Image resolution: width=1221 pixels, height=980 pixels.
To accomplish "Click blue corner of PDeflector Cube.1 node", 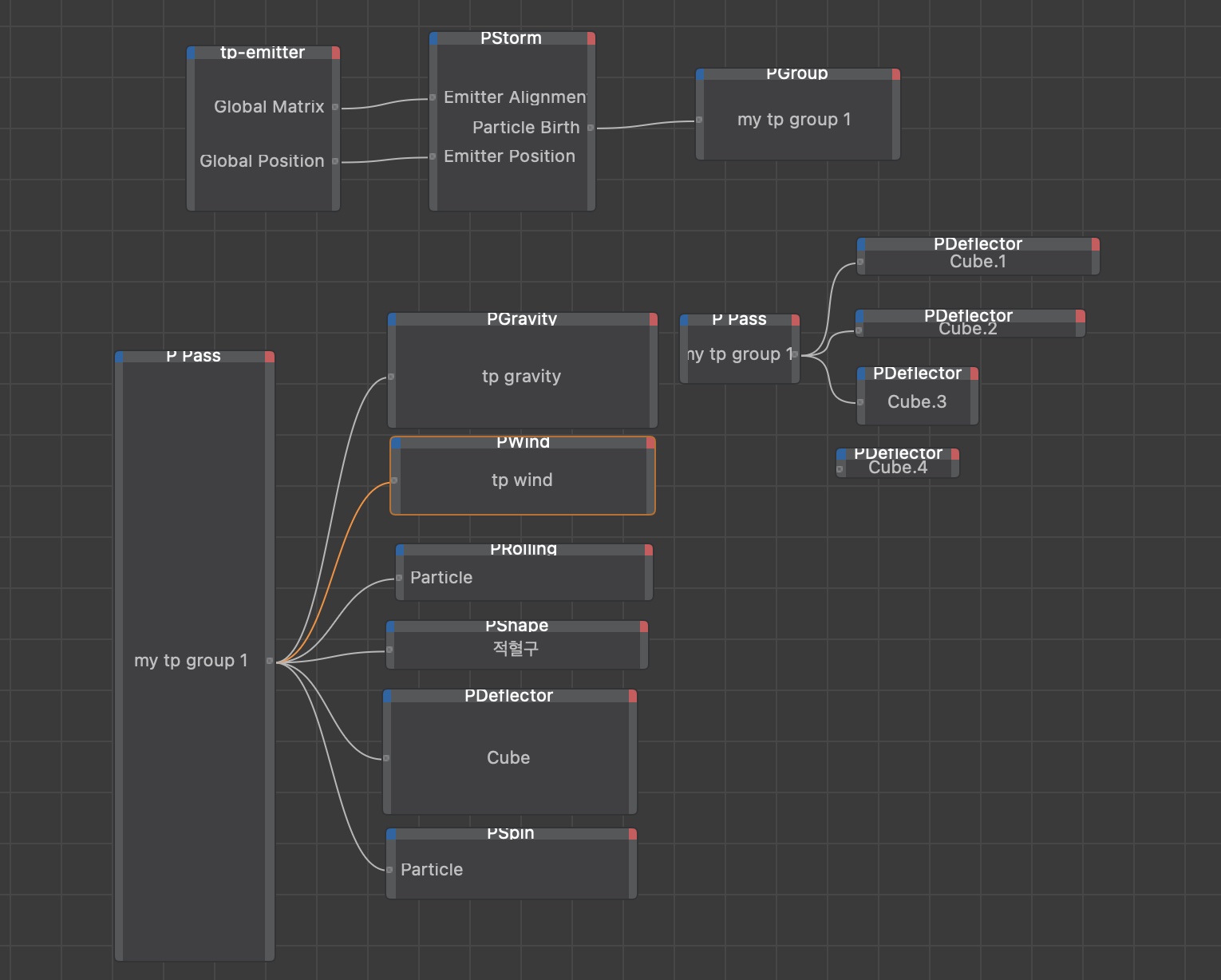I will click(x=862, y=244).
